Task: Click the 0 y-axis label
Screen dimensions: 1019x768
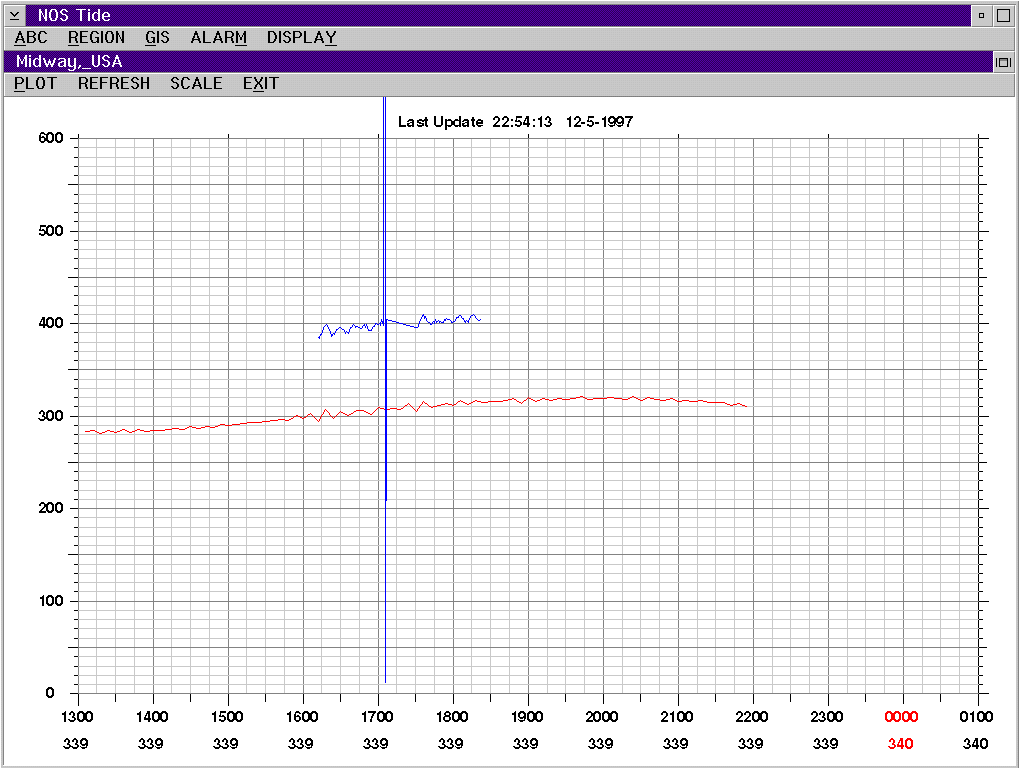Action: coord(50,693)
